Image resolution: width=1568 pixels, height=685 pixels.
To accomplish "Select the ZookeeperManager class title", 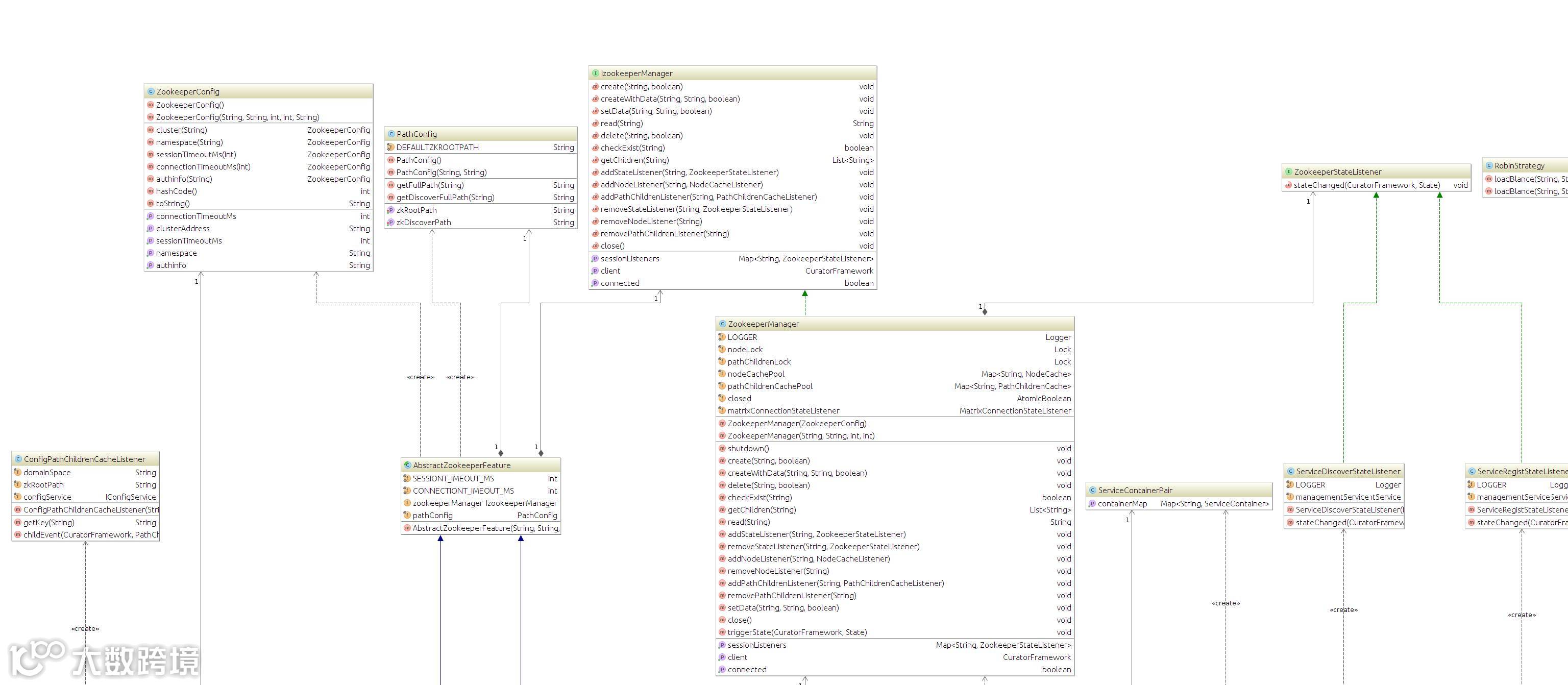I will pyautogui.click(x=763, y=325).
